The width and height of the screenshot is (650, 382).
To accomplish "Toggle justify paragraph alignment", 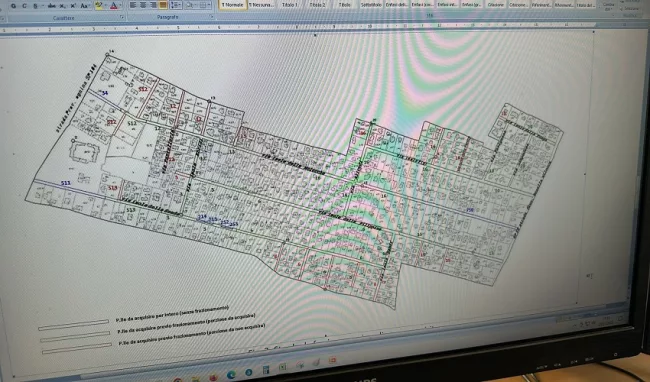I will pyautogui.click(x=163, y=5).
